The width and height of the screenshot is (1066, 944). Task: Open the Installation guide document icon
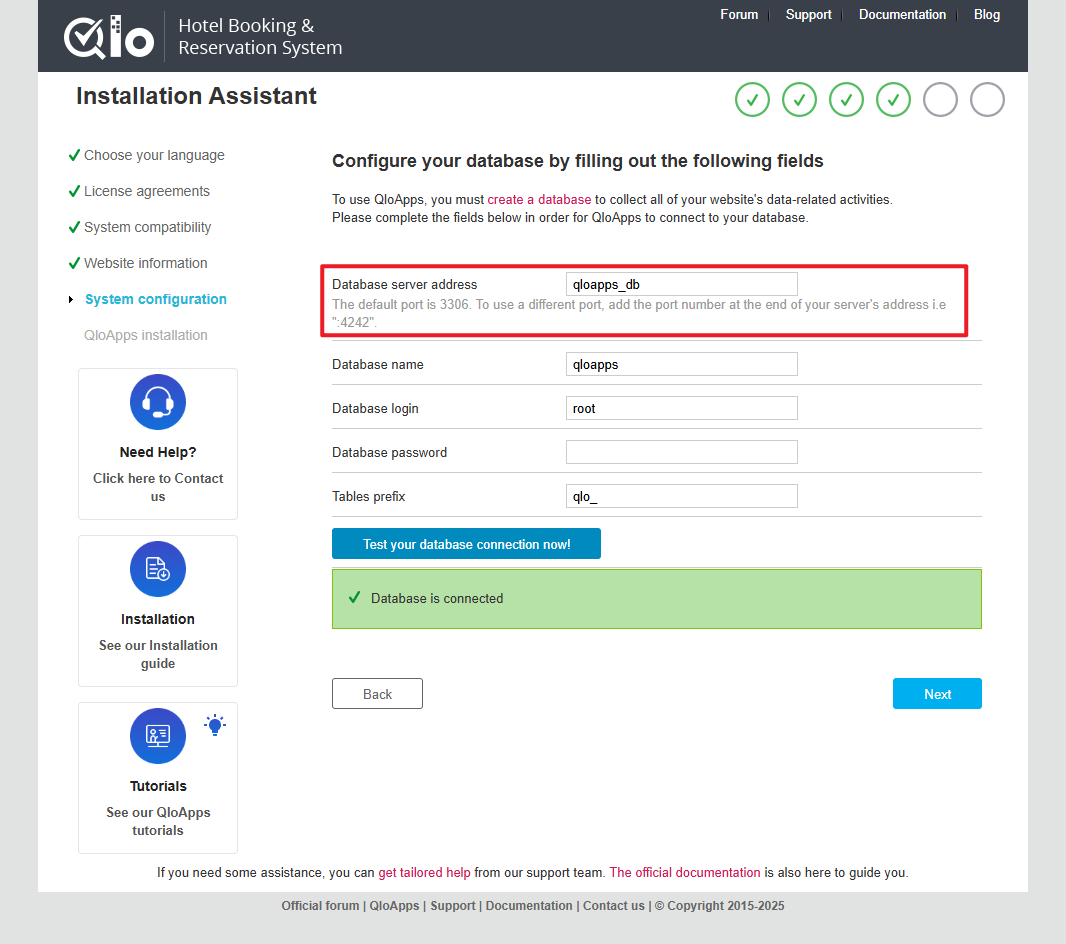pos(158,569)
